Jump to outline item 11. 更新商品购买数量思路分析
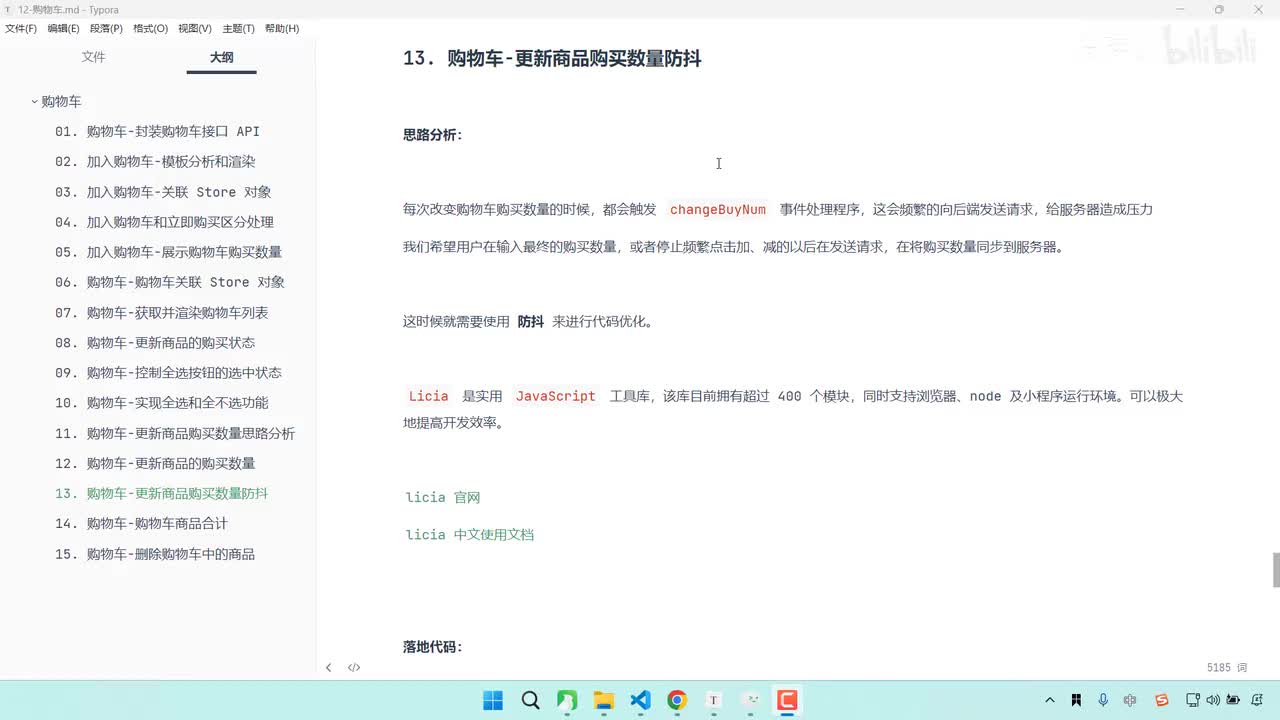Screen dimensions: 1280x720 click(x=175, y=434)
